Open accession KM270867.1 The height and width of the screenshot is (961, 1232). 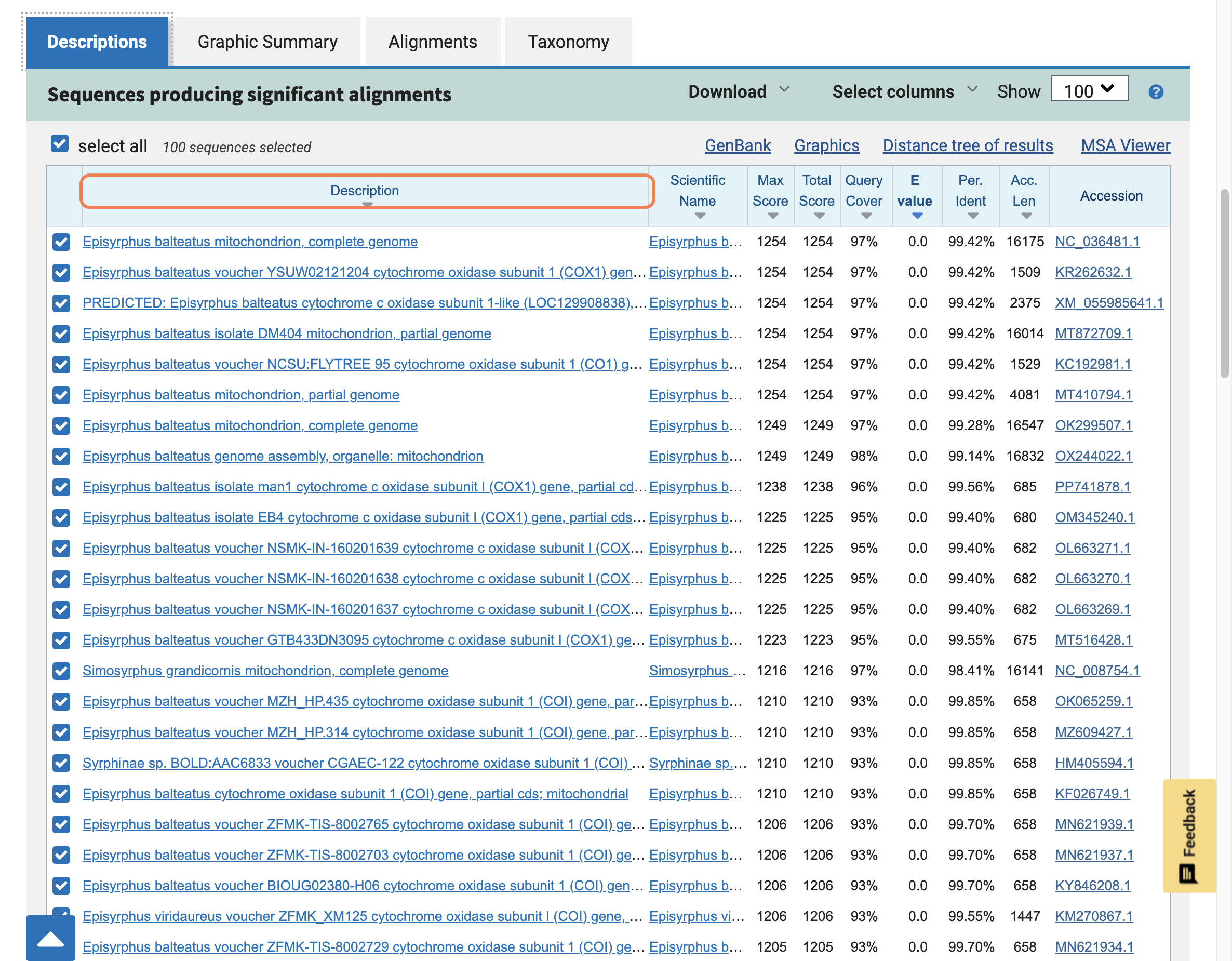1093,916
